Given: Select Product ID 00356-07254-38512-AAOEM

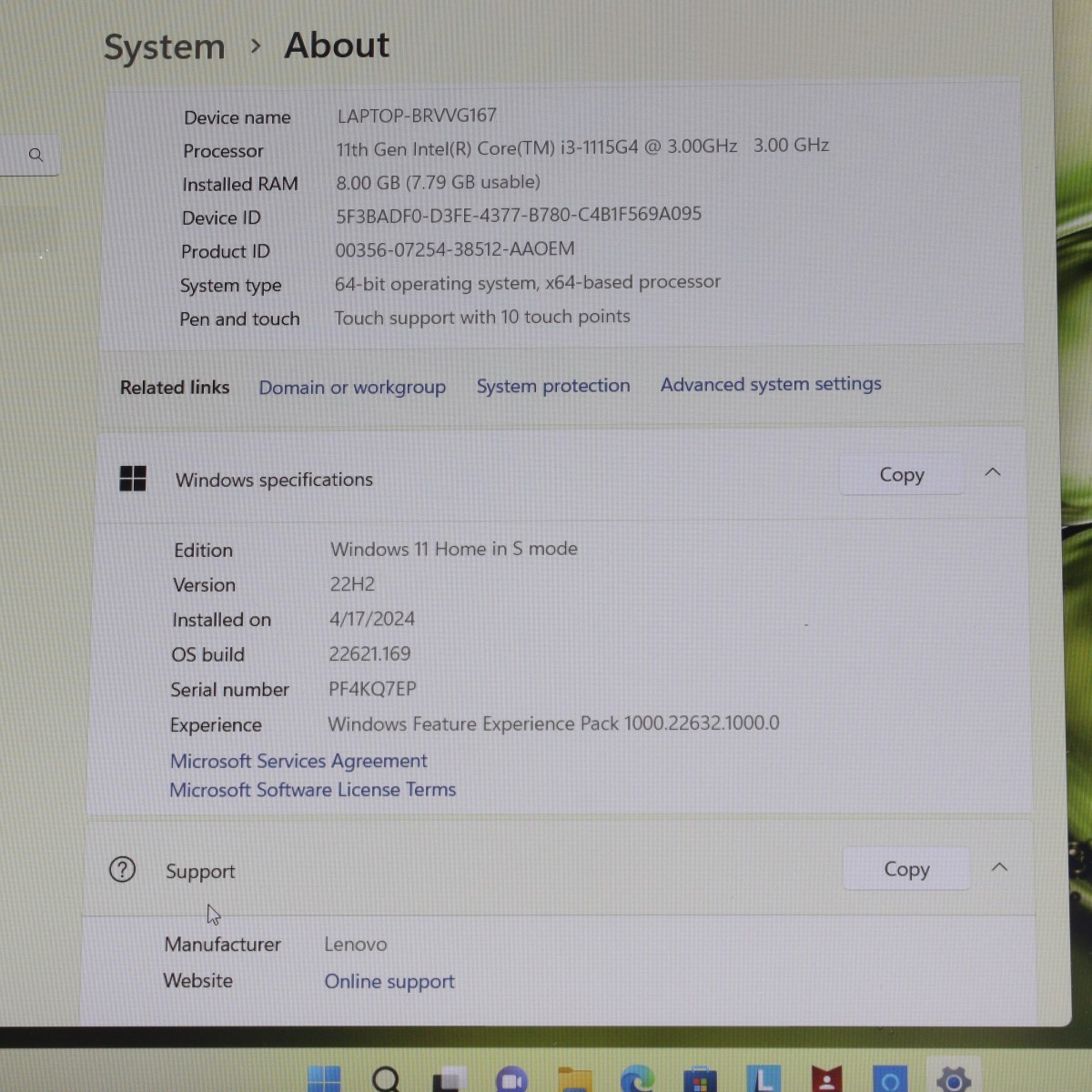Looking at the screenshot, I should [455, 249].
